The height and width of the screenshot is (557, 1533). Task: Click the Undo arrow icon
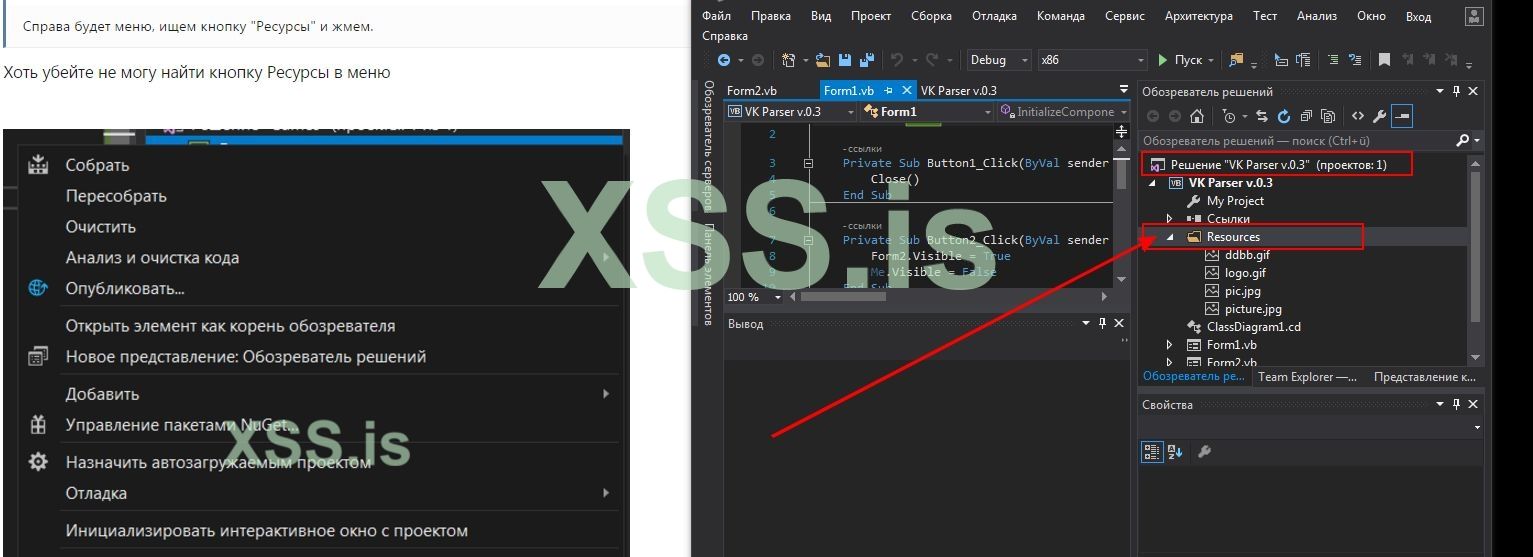896,60
